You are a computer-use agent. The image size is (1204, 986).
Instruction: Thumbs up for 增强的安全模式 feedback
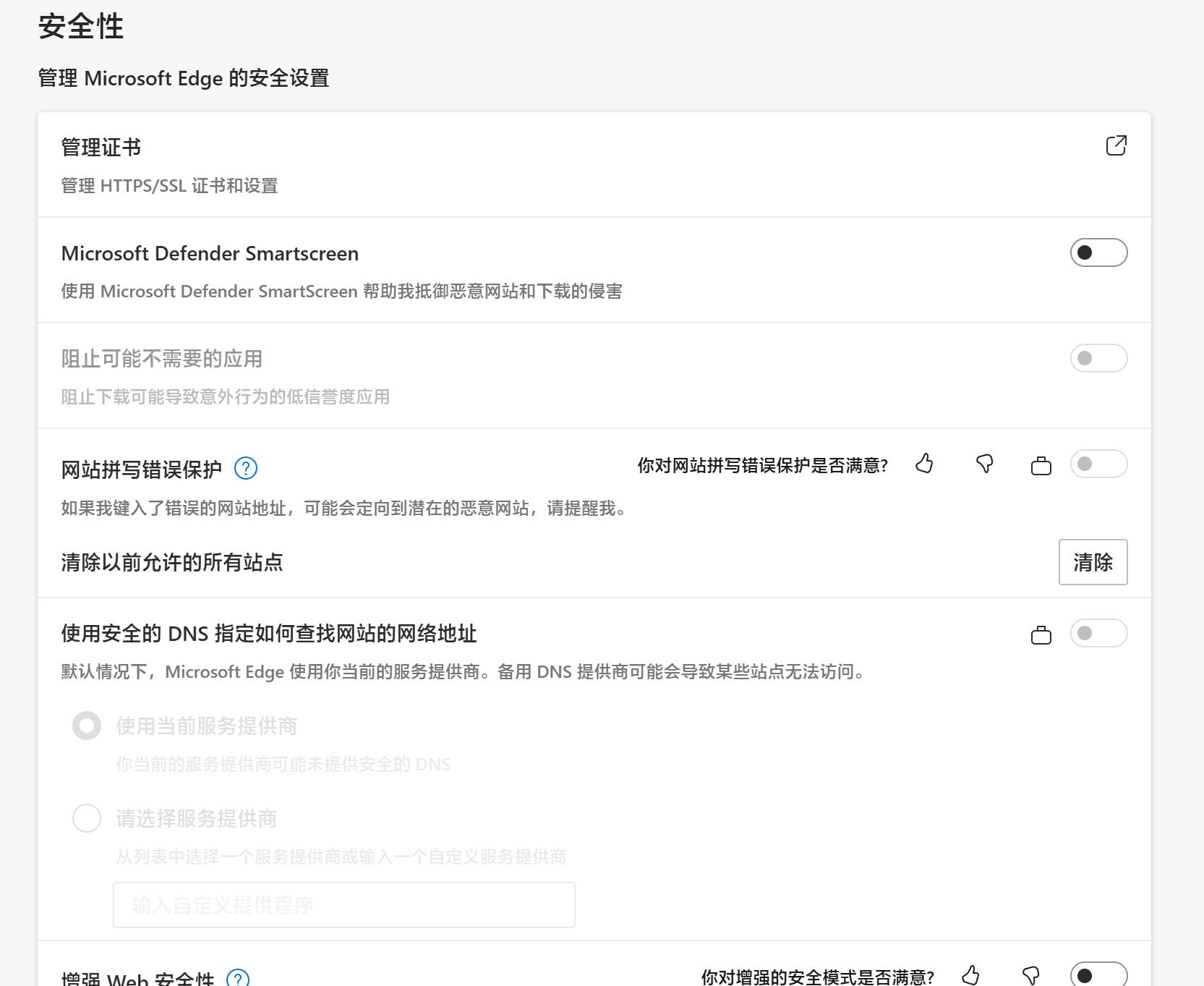point(970,975)
